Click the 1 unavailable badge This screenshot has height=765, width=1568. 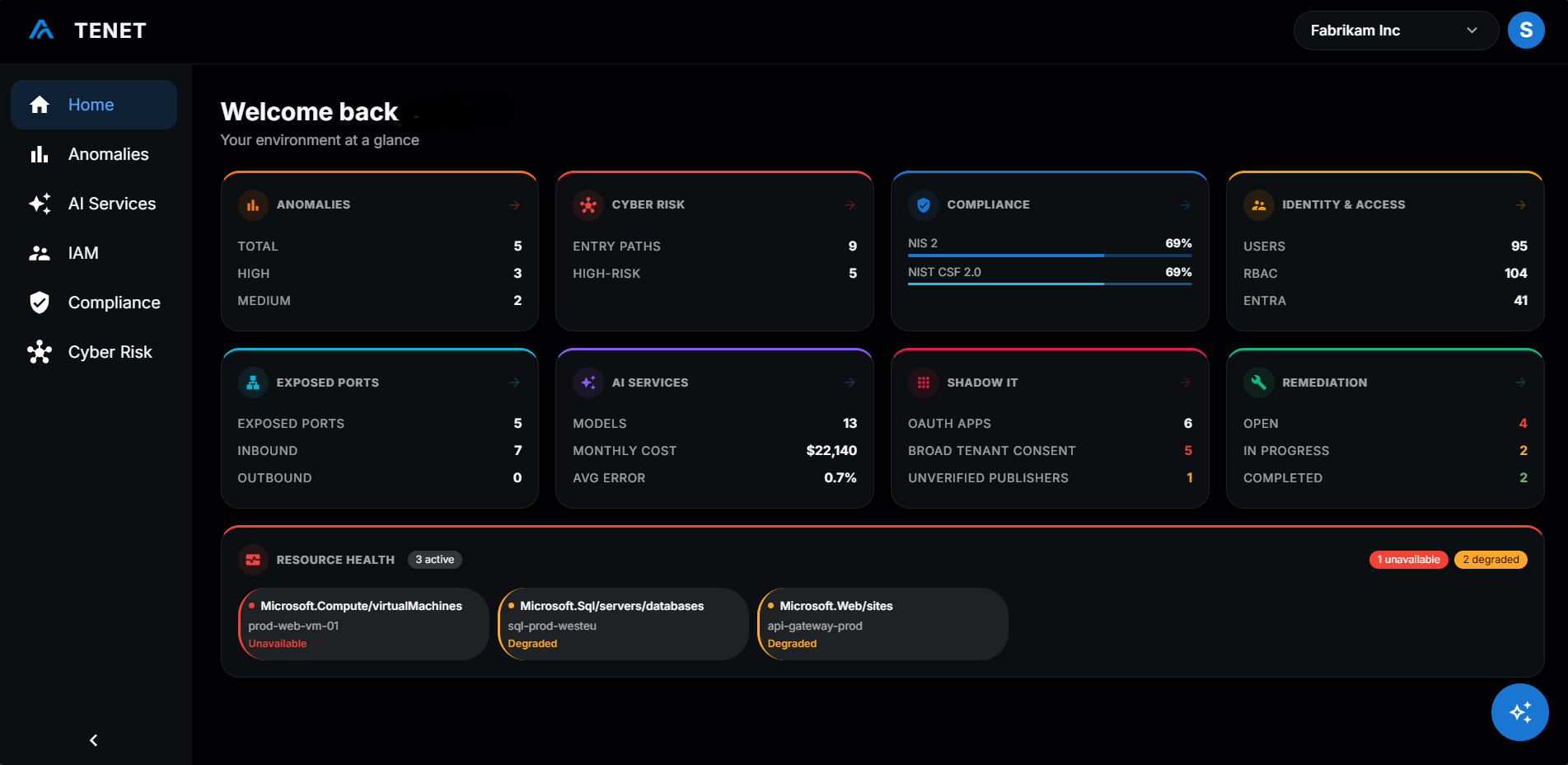pyautogui.click(x=1408, y=560)
